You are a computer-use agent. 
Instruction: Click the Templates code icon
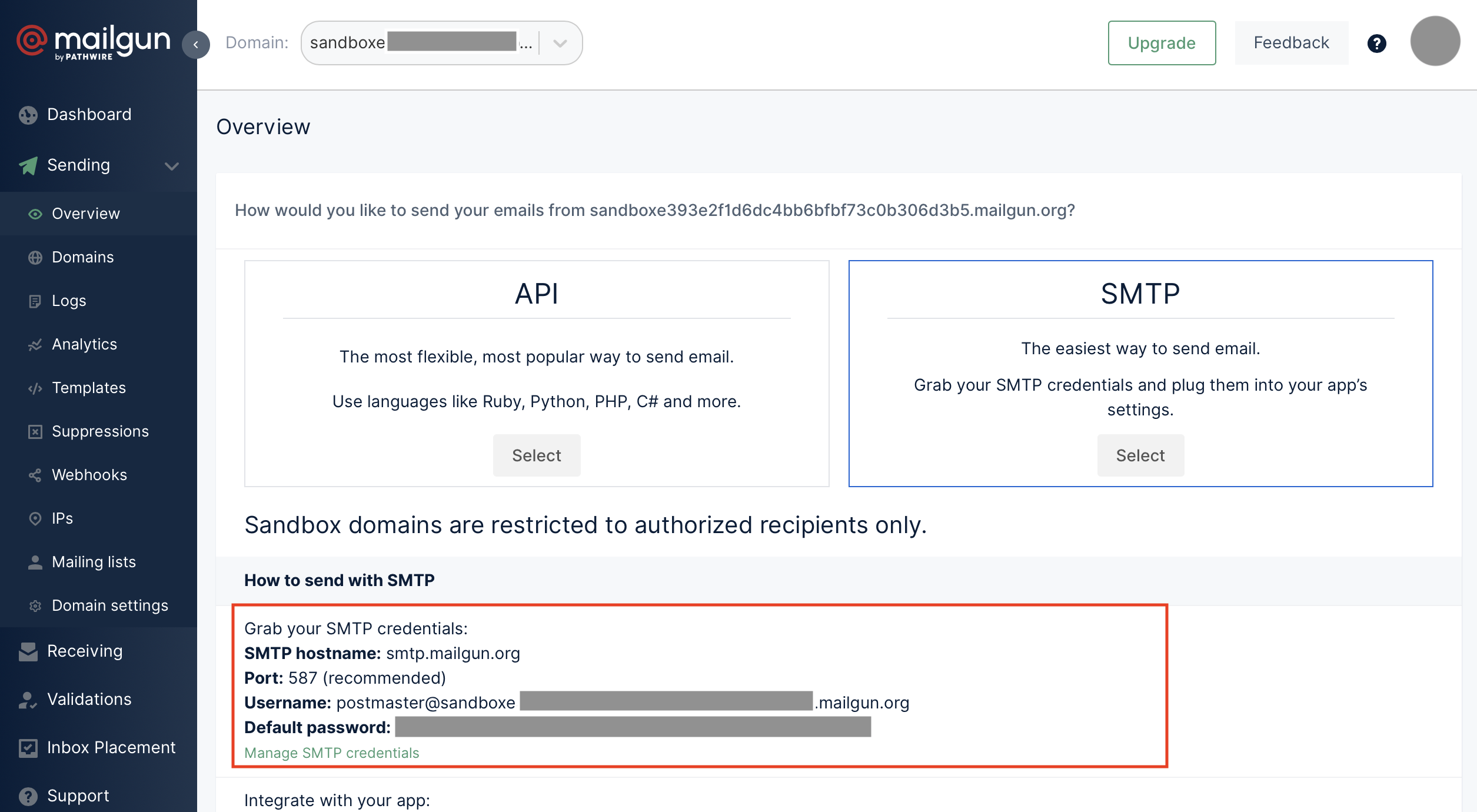pyautogui.click(x=35, y=388)
